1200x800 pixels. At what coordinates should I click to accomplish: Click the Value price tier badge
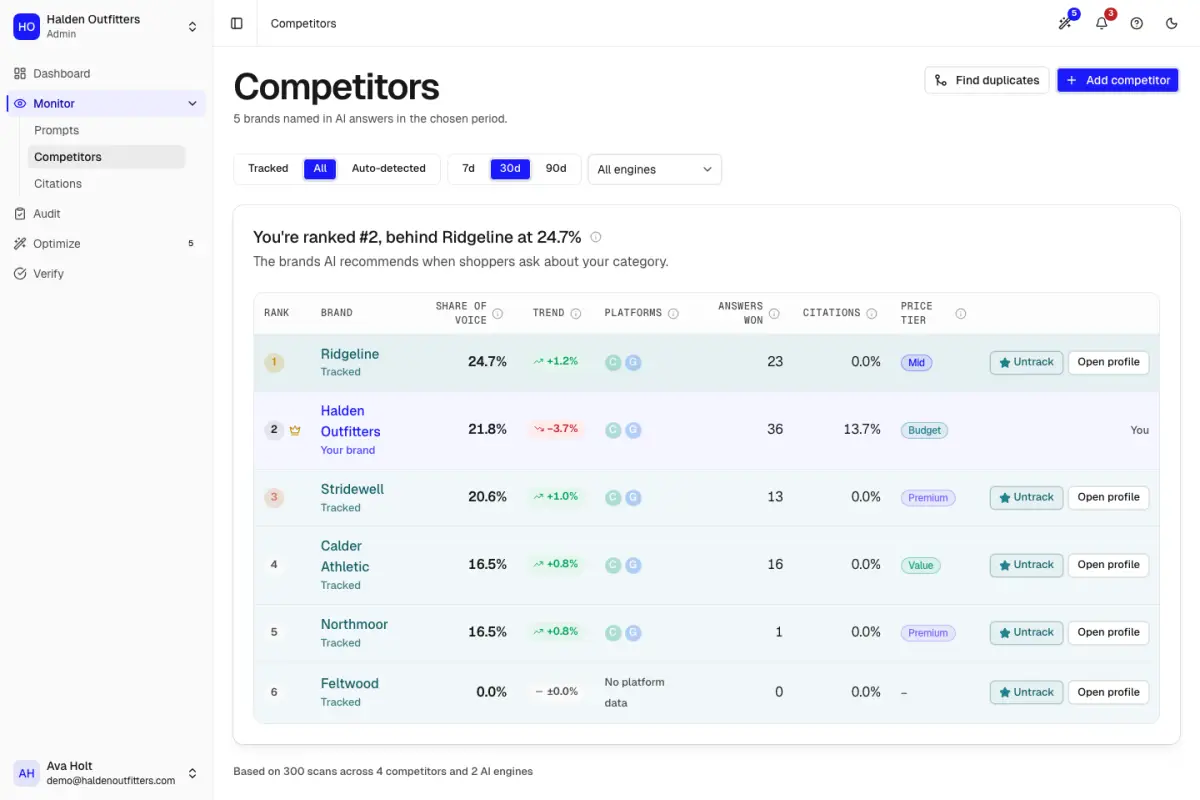click(921, 565)
